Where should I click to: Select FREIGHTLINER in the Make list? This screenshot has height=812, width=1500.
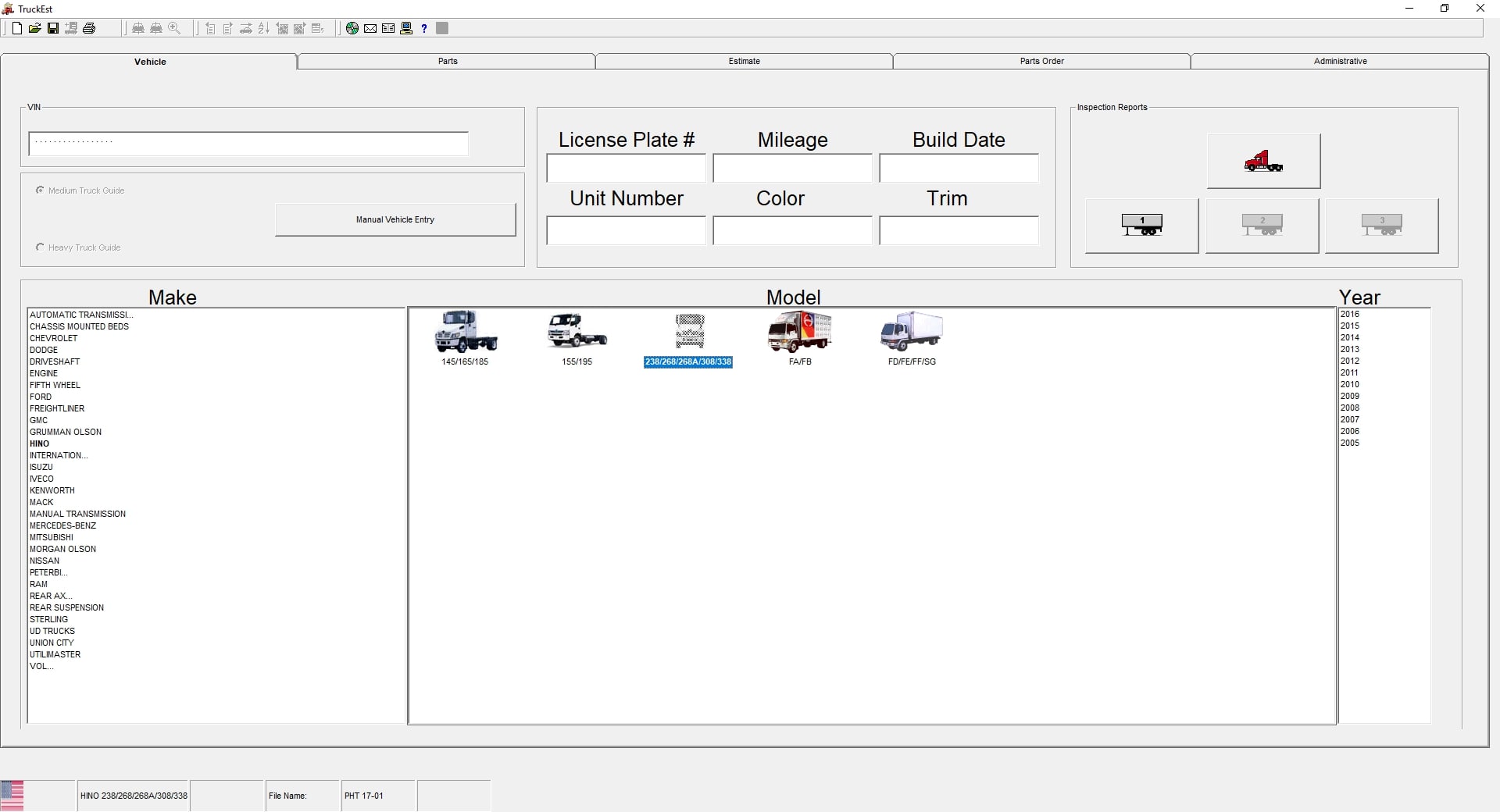(x=57, y=408)
